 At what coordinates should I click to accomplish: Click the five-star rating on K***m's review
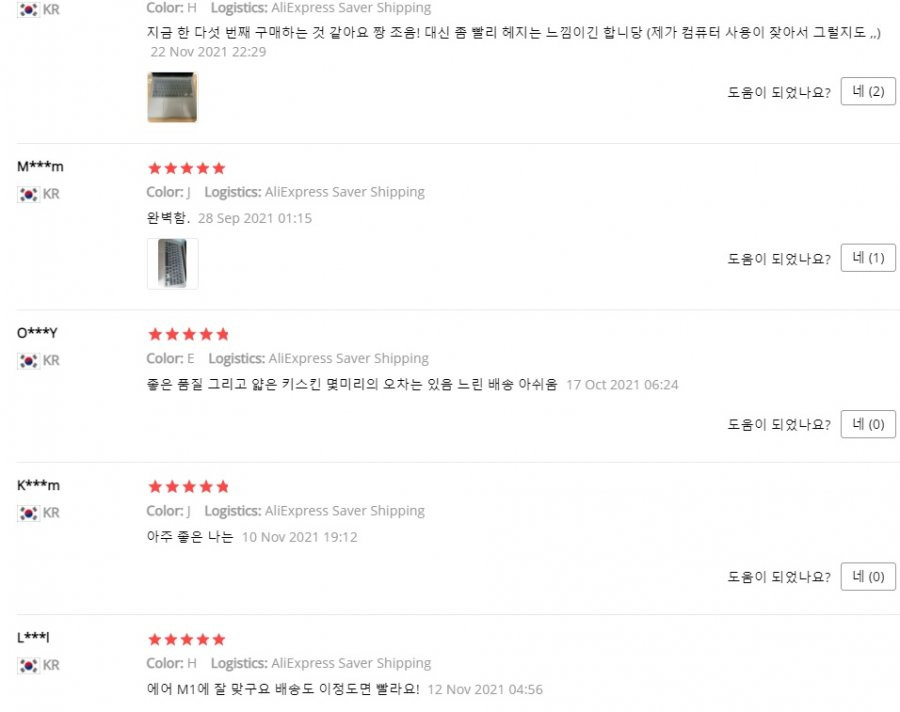[x=188, y=487]
